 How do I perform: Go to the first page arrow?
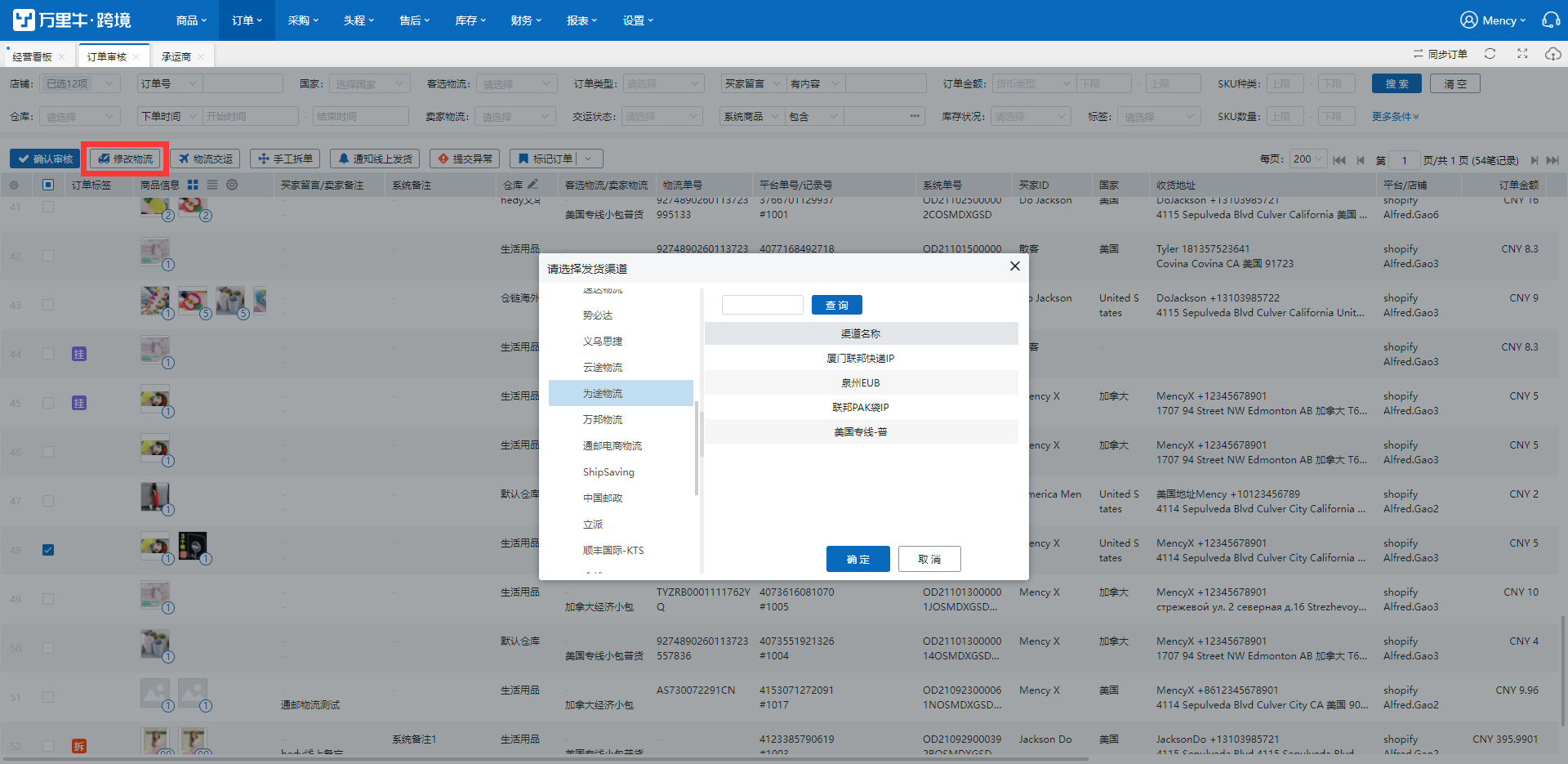point(1339,160)
